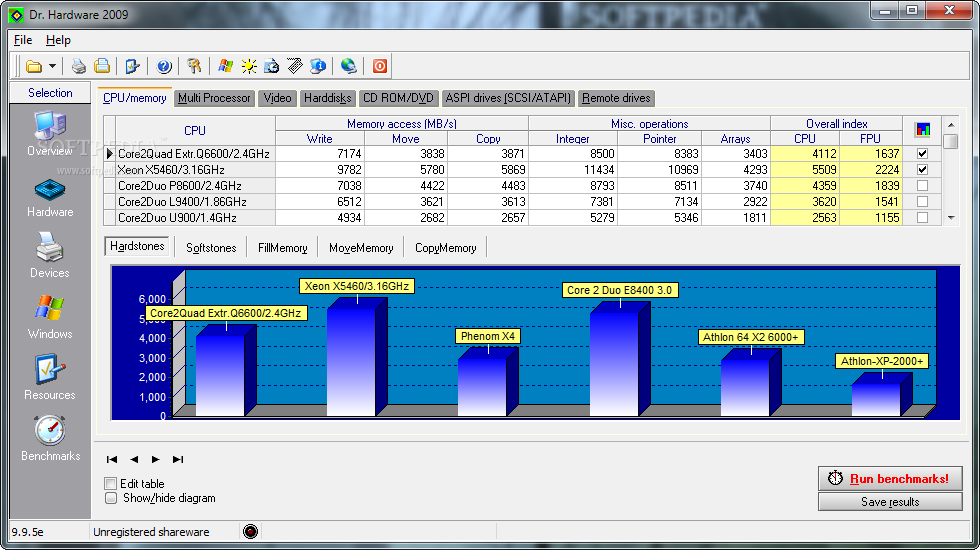The width and height of the screenshot is (980, 550).
Task: Toggle the Show/hide diagram checkbox
Action: point(111,498)
